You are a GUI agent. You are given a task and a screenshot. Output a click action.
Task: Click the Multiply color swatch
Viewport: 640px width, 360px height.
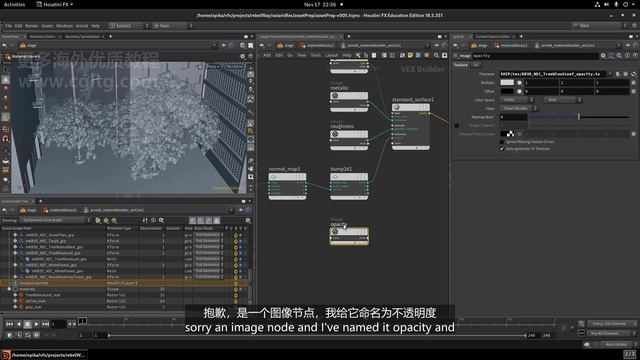[507, 82]
